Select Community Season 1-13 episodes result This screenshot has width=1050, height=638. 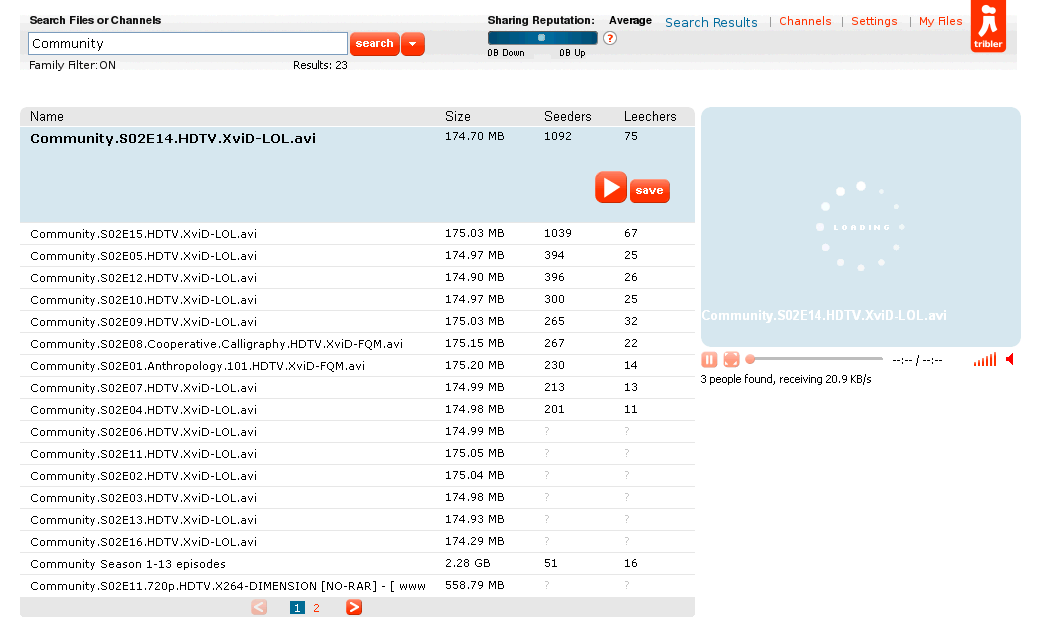coord(358,564)
